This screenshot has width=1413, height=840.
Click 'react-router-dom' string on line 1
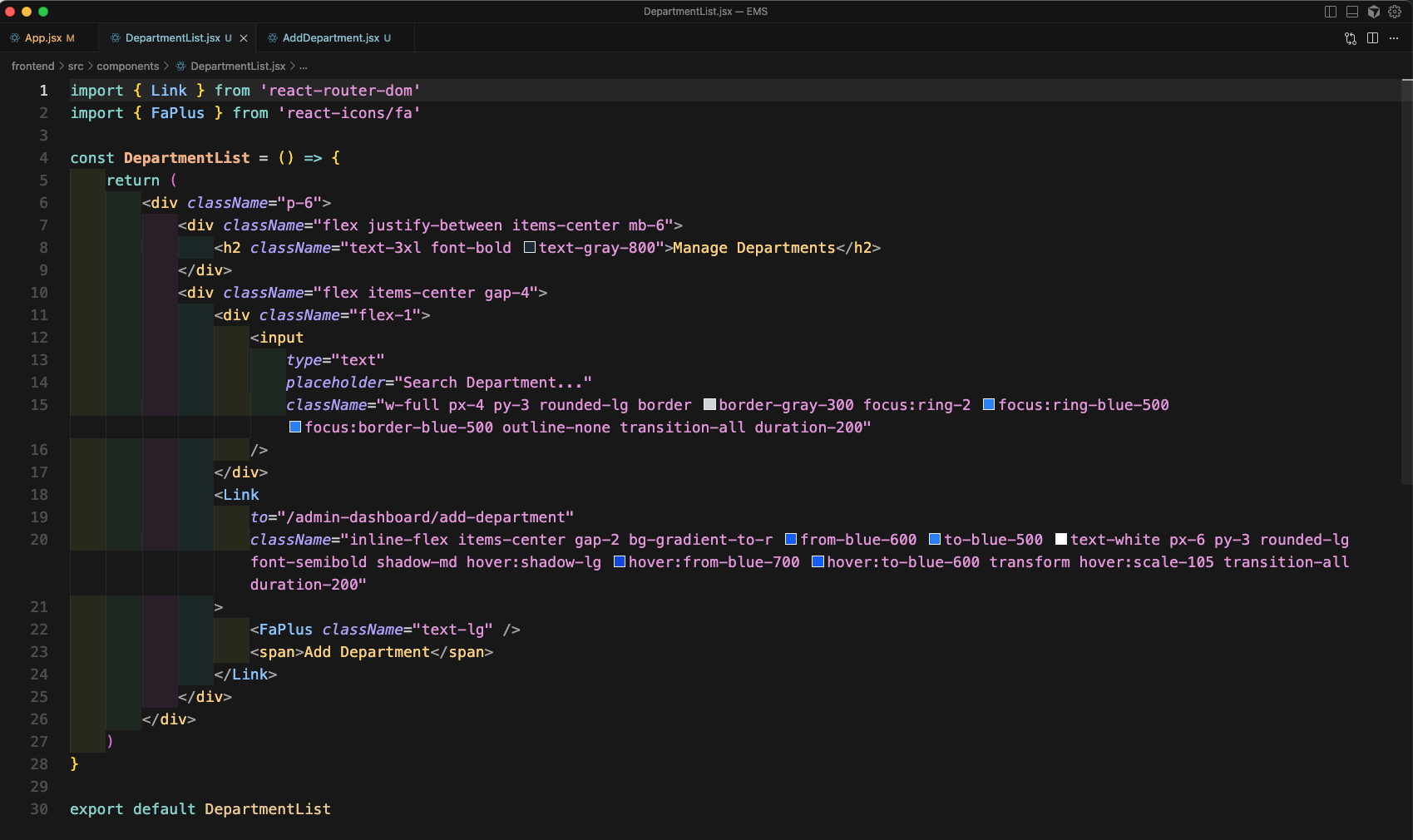pos(340,91)
